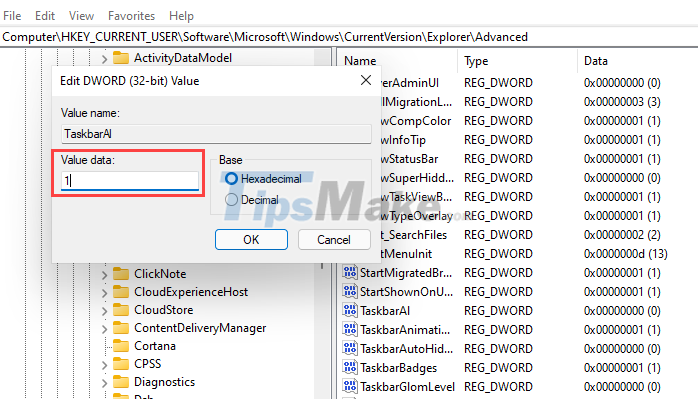The image size is (698, 399).
Task: Expand the ClickNote tree node
Action: click(x=104, y=274)
